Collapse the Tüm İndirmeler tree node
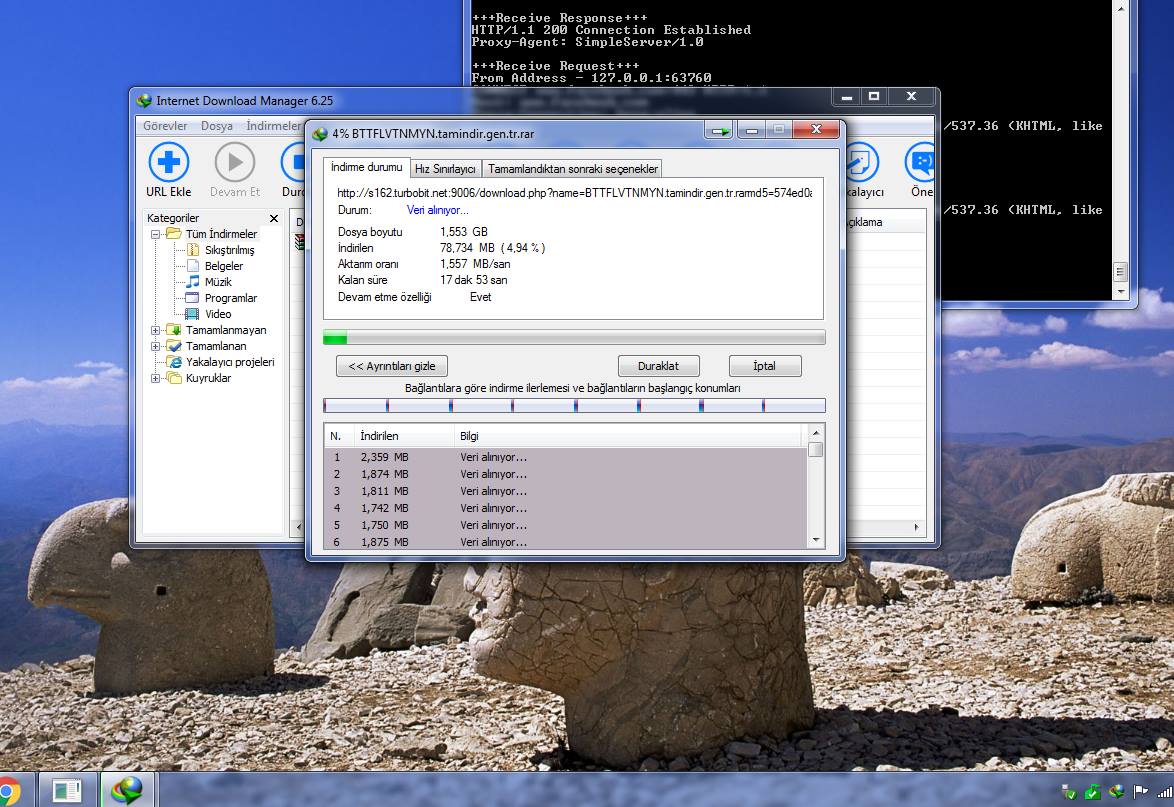Image resolution: width=1174 pixels, height=807 pixels. tap(156, 234)
